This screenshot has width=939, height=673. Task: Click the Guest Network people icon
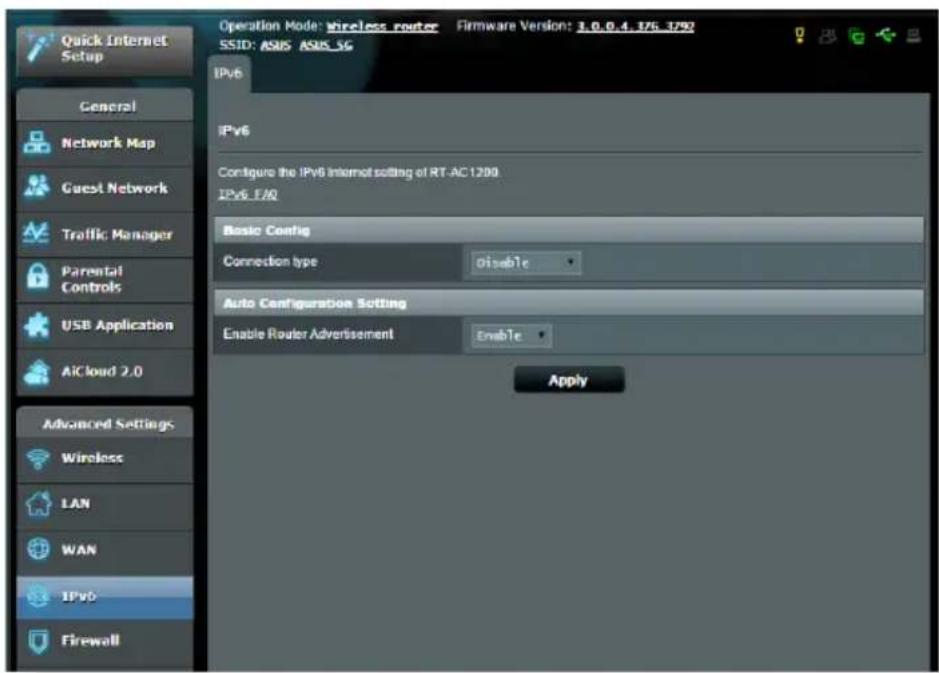37,187
